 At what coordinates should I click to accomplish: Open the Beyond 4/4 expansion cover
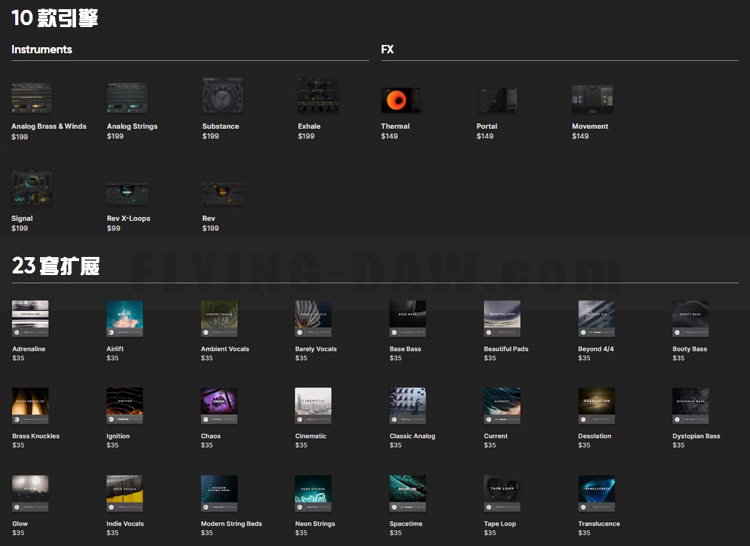pyautogui.click(x=596, y=318)
